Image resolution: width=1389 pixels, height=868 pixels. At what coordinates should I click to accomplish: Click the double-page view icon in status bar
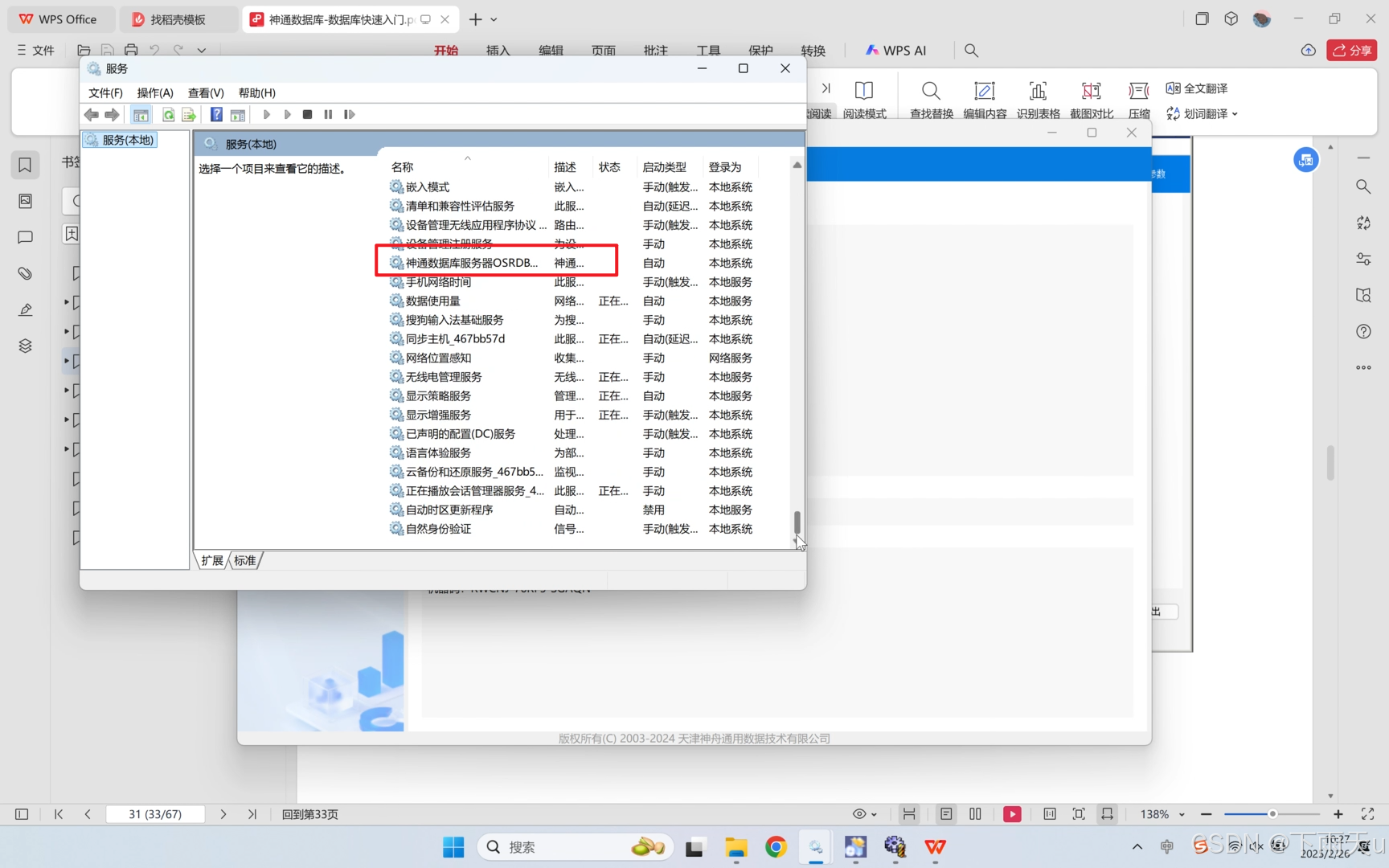coord(975,814)
